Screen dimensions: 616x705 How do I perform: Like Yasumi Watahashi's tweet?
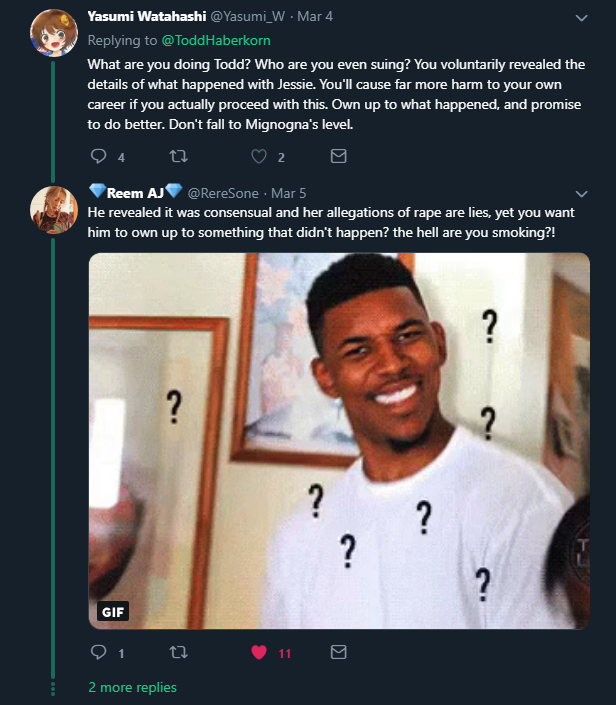click(259, 156)
